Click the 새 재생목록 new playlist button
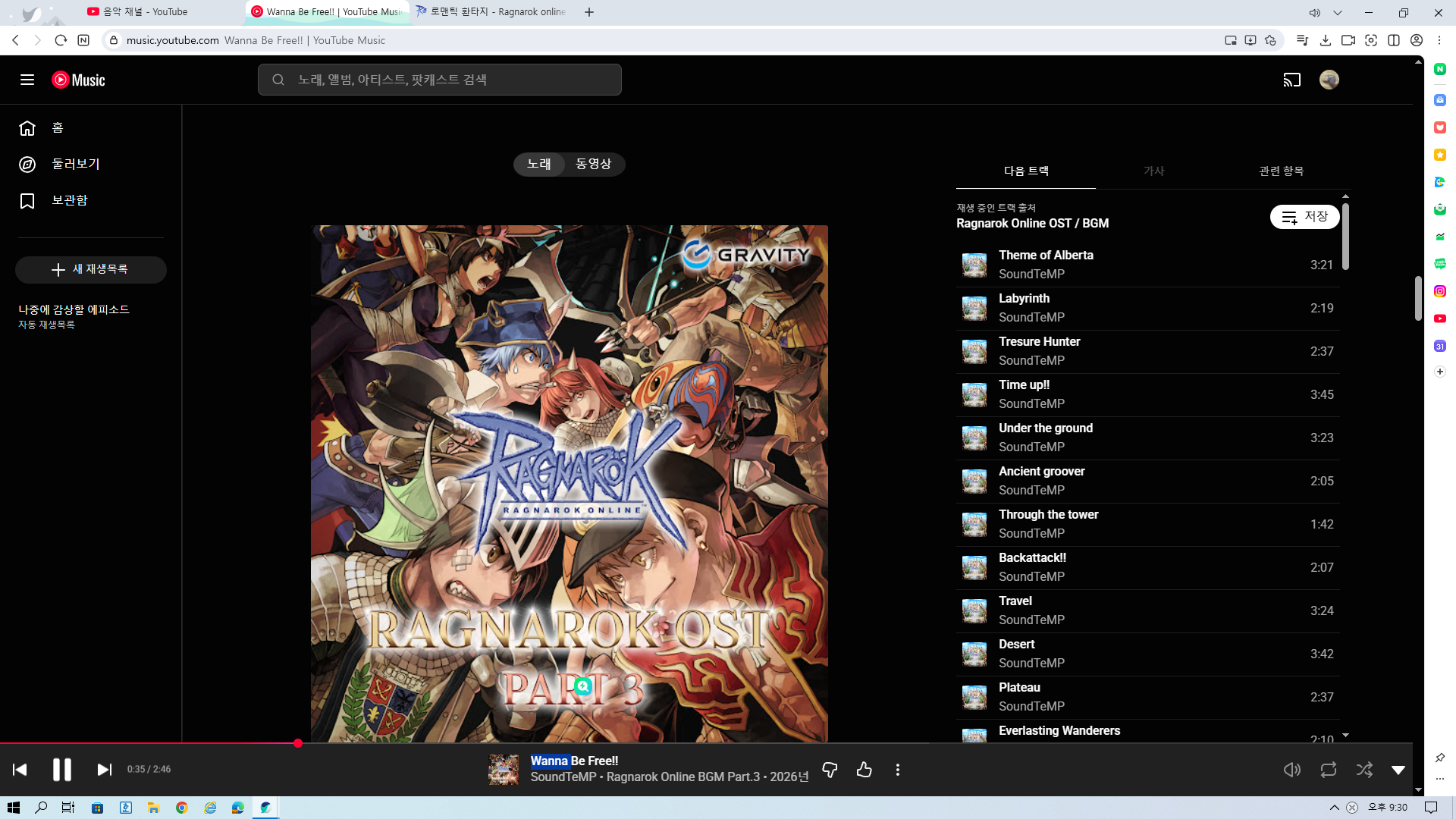 (91, 270)
